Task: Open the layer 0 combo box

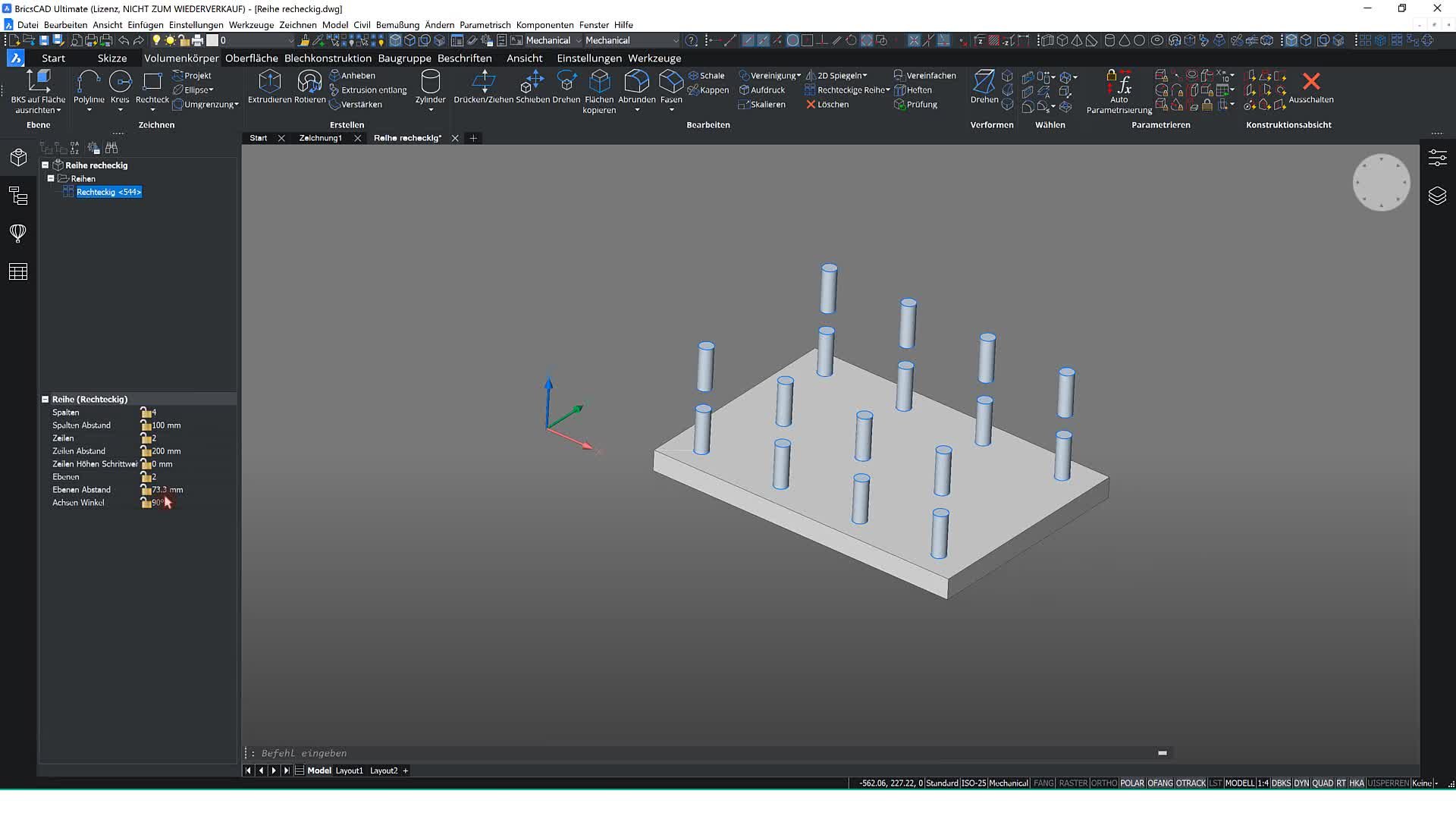Action: click(256, 40)
